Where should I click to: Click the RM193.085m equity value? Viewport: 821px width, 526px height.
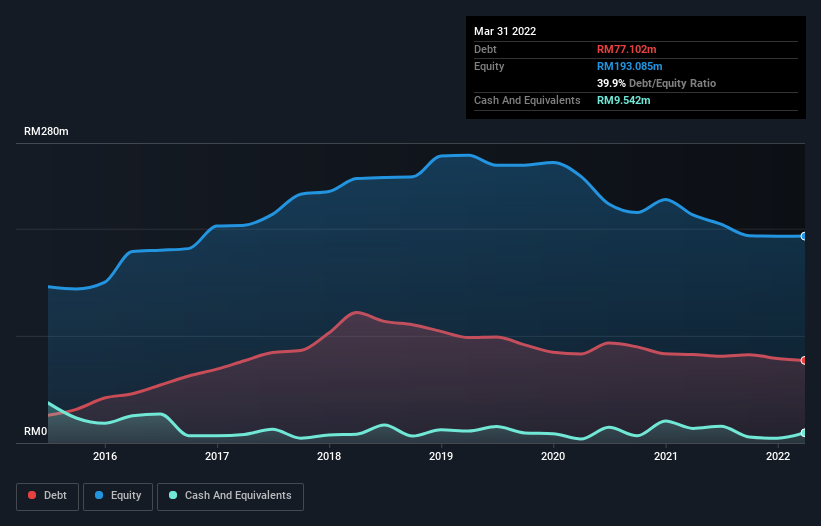(629, 66)
